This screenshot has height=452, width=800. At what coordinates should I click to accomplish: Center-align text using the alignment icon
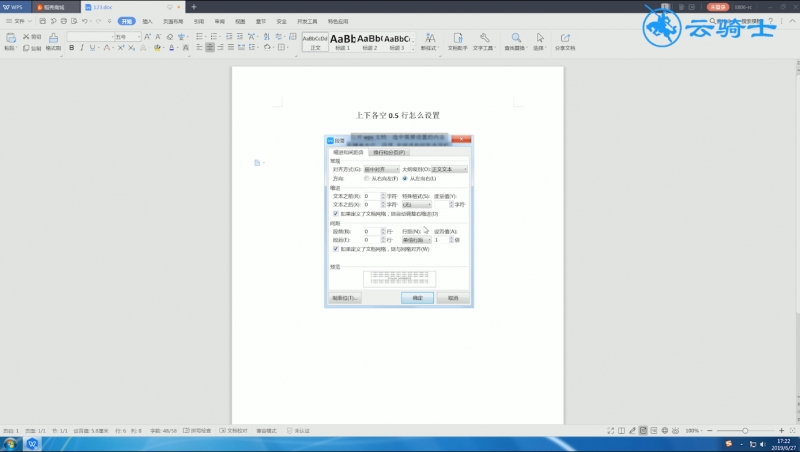tap(210, 47)
